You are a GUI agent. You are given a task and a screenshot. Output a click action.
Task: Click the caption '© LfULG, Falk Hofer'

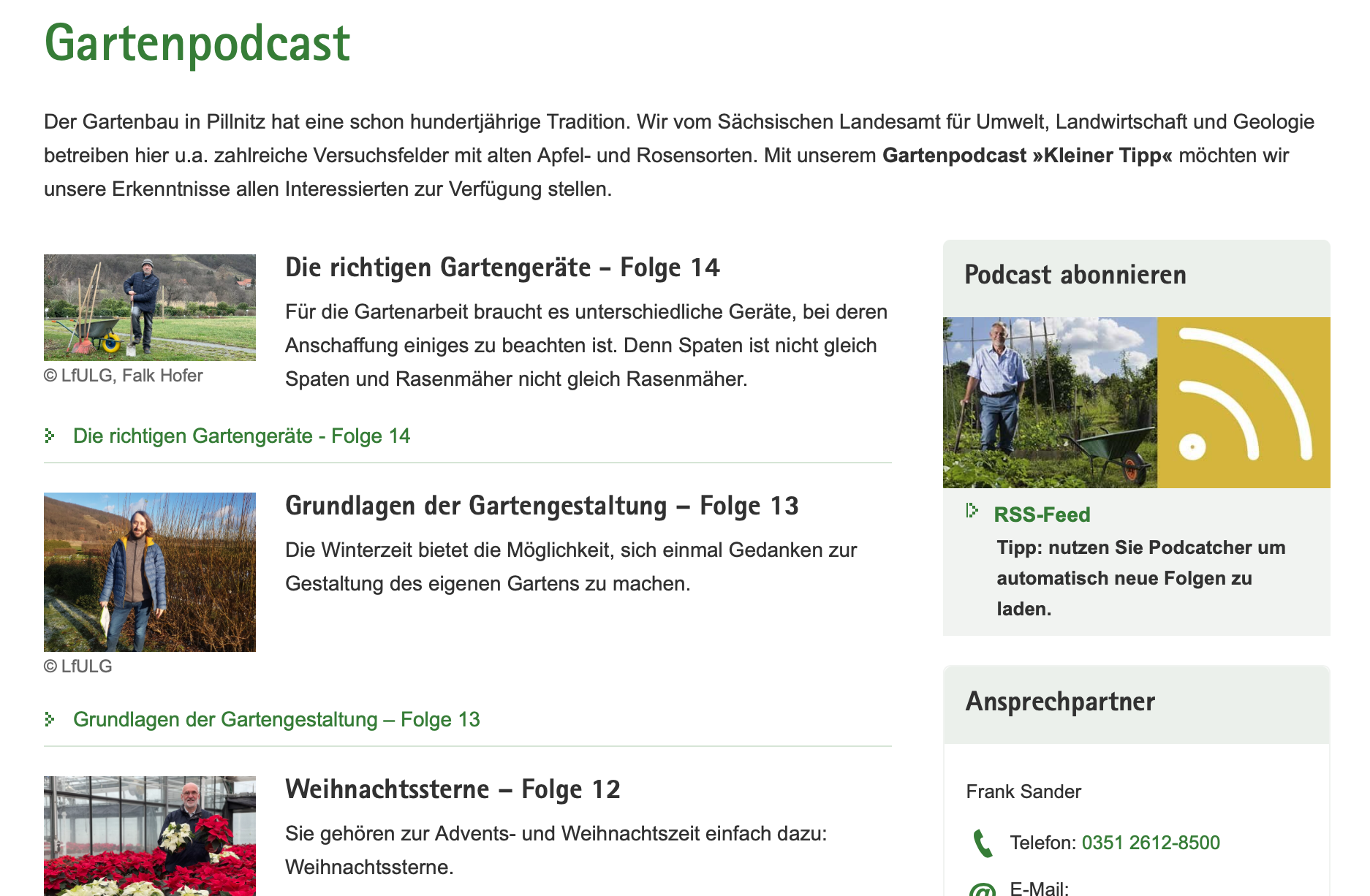coord(124,376)
